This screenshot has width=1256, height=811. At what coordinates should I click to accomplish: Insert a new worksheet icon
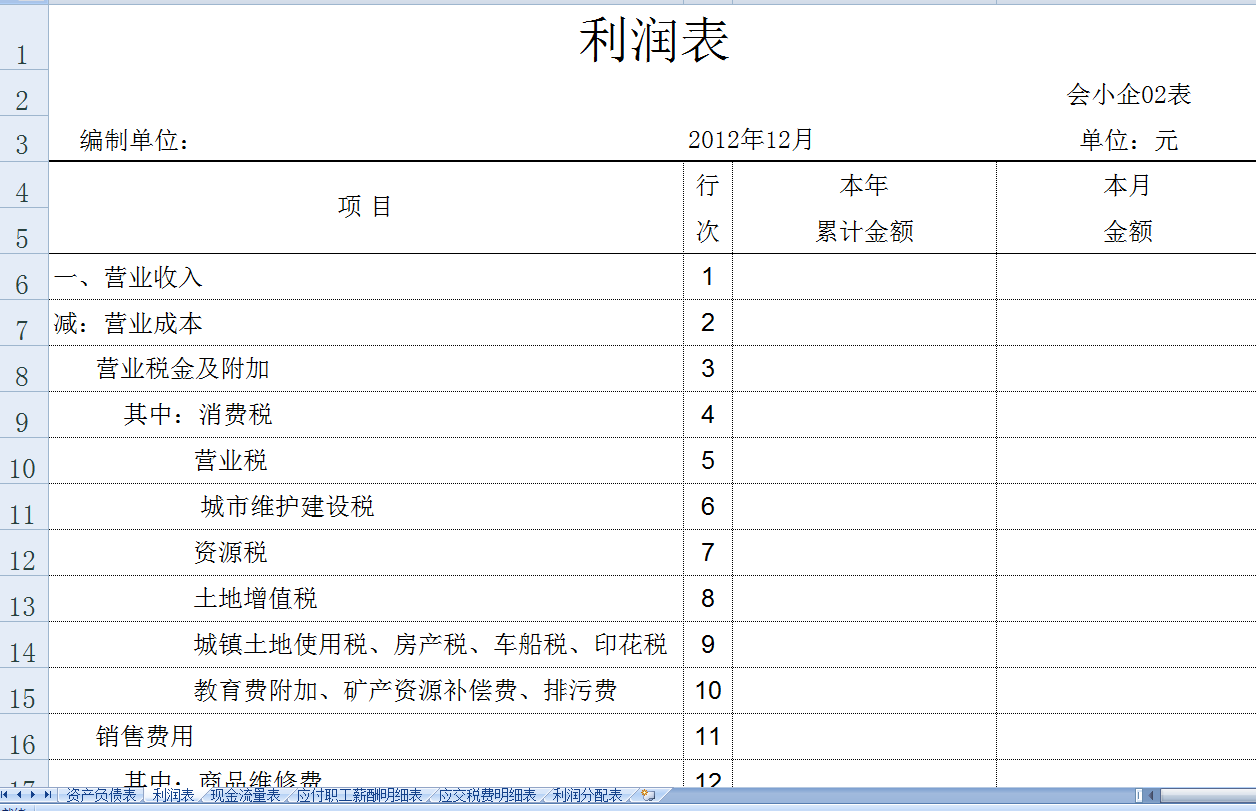(x=647, y=795)
